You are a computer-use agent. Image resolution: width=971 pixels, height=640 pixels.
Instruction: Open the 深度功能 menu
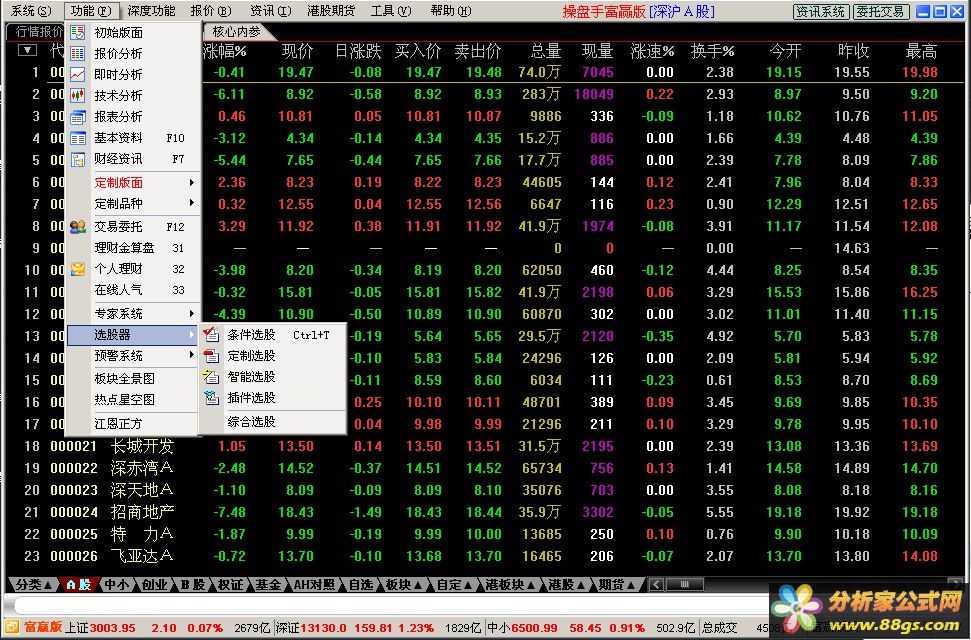coord(151,11)
